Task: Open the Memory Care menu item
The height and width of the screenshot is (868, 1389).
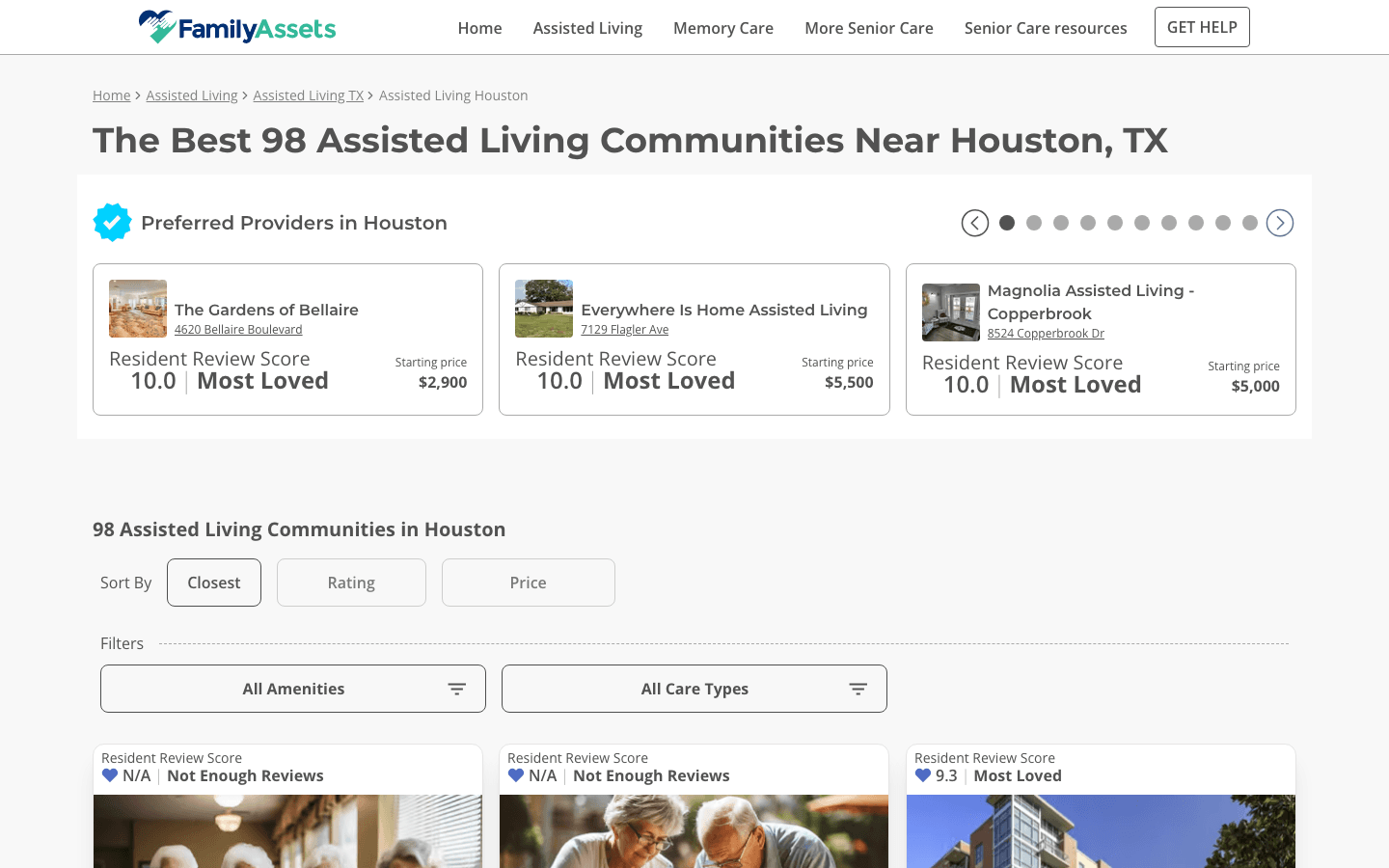Action: tap(723, 28)
